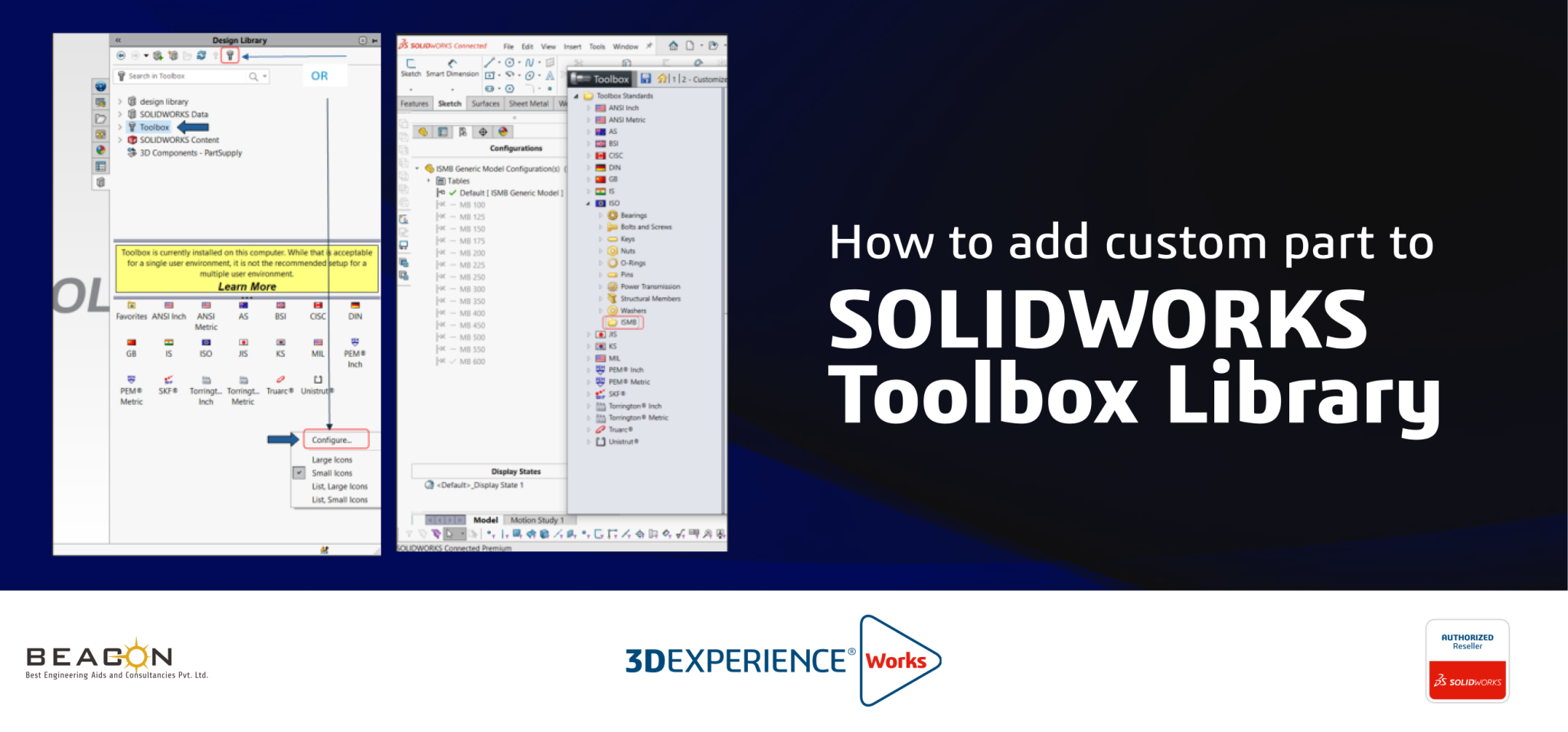
Task: Open the 3DEXPERIENCE globe tab in task pane
Action: [100, 87]
